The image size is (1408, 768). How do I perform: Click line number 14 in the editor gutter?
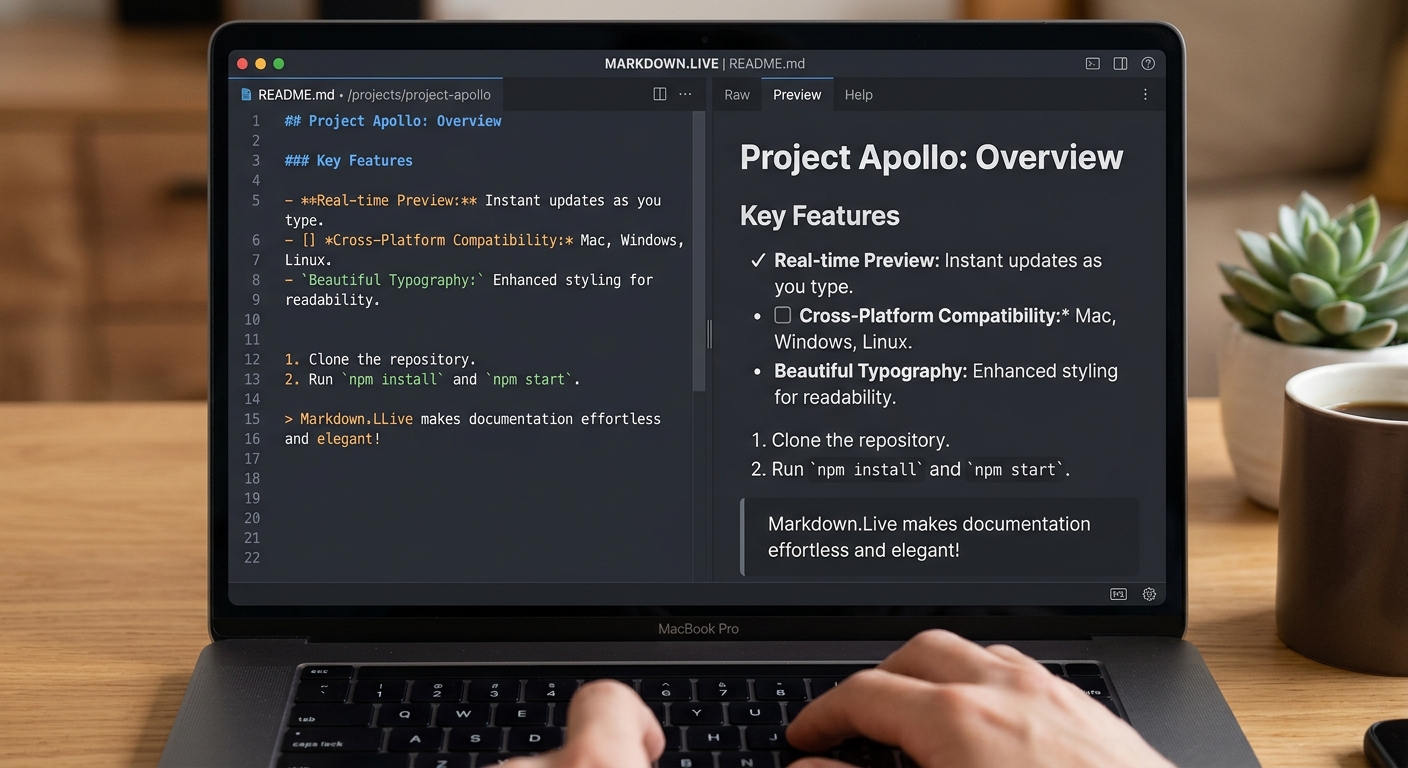pos(252,399)
